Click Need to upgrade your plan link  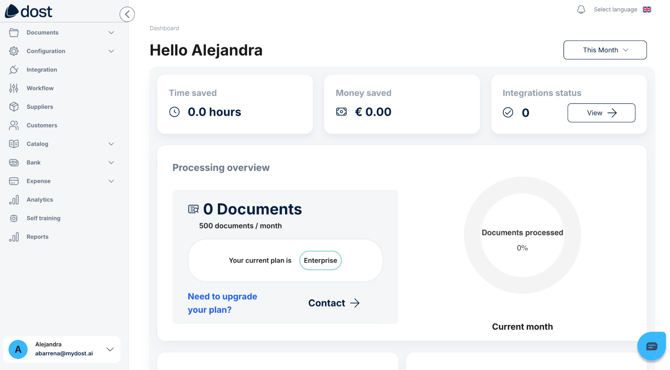222,303
